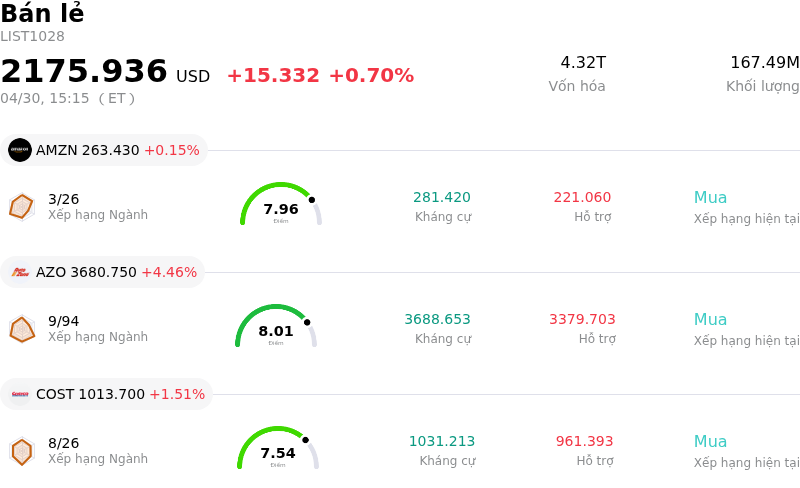The image size is (800, 488).
Task: Click AMZN industry rank radar icon
Action: (x=21, y=206)
